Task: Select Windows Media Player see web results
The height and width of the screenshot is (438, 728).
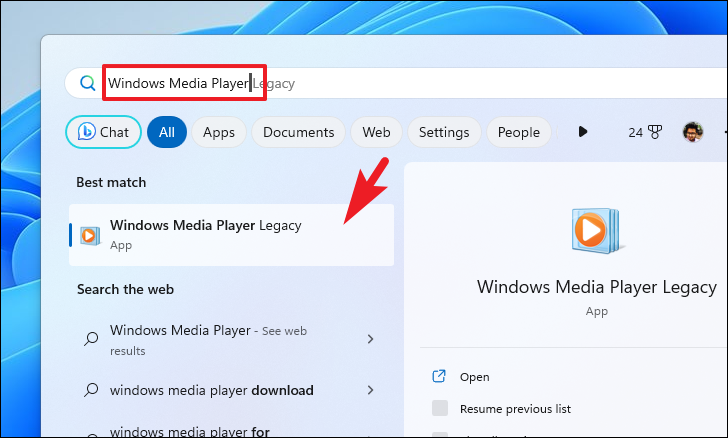Action: click(231, 339)
